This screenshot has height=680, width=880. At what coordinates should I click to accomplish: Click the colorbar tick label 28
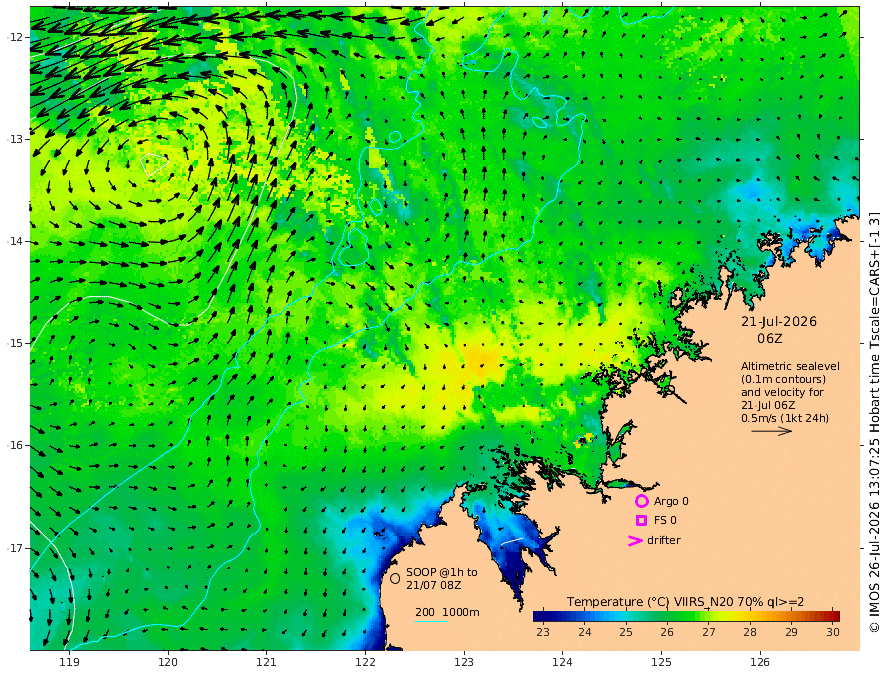(x=750, y=632)
